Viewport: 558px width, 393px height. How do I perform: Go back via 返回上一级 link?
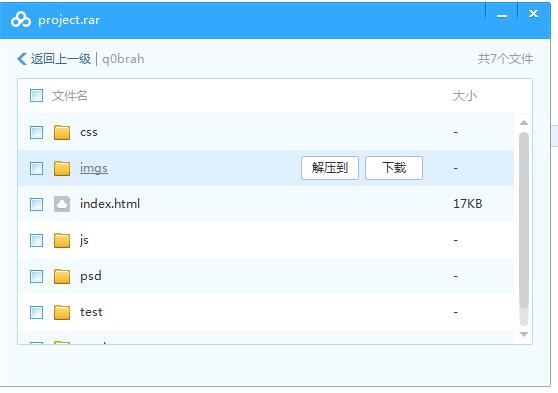click(x=60, y=59)
